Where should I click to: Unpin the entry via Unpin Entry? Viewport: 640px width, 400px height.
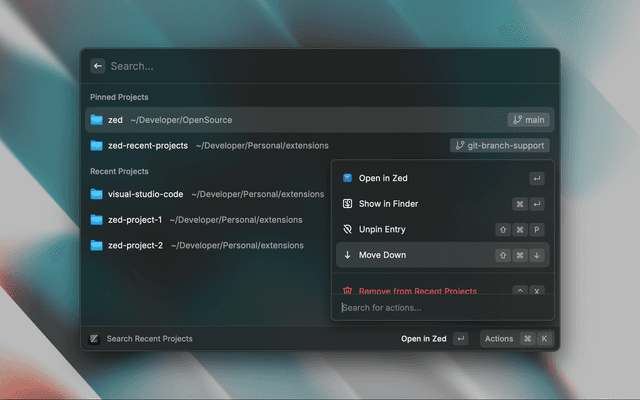click(382, 230)
